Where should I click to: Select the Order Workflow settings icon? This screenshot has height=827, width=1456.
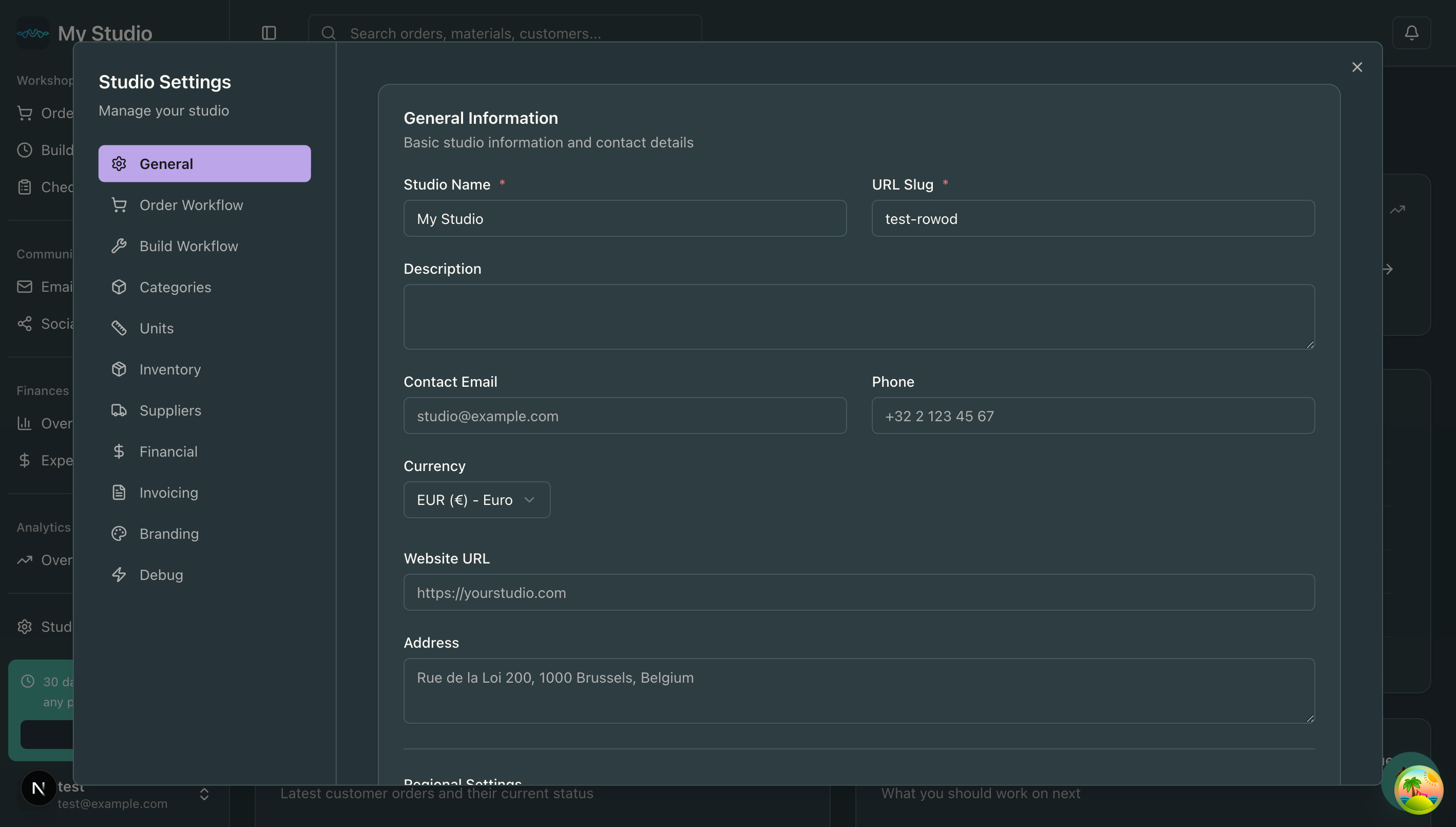(x=119, y=204)
